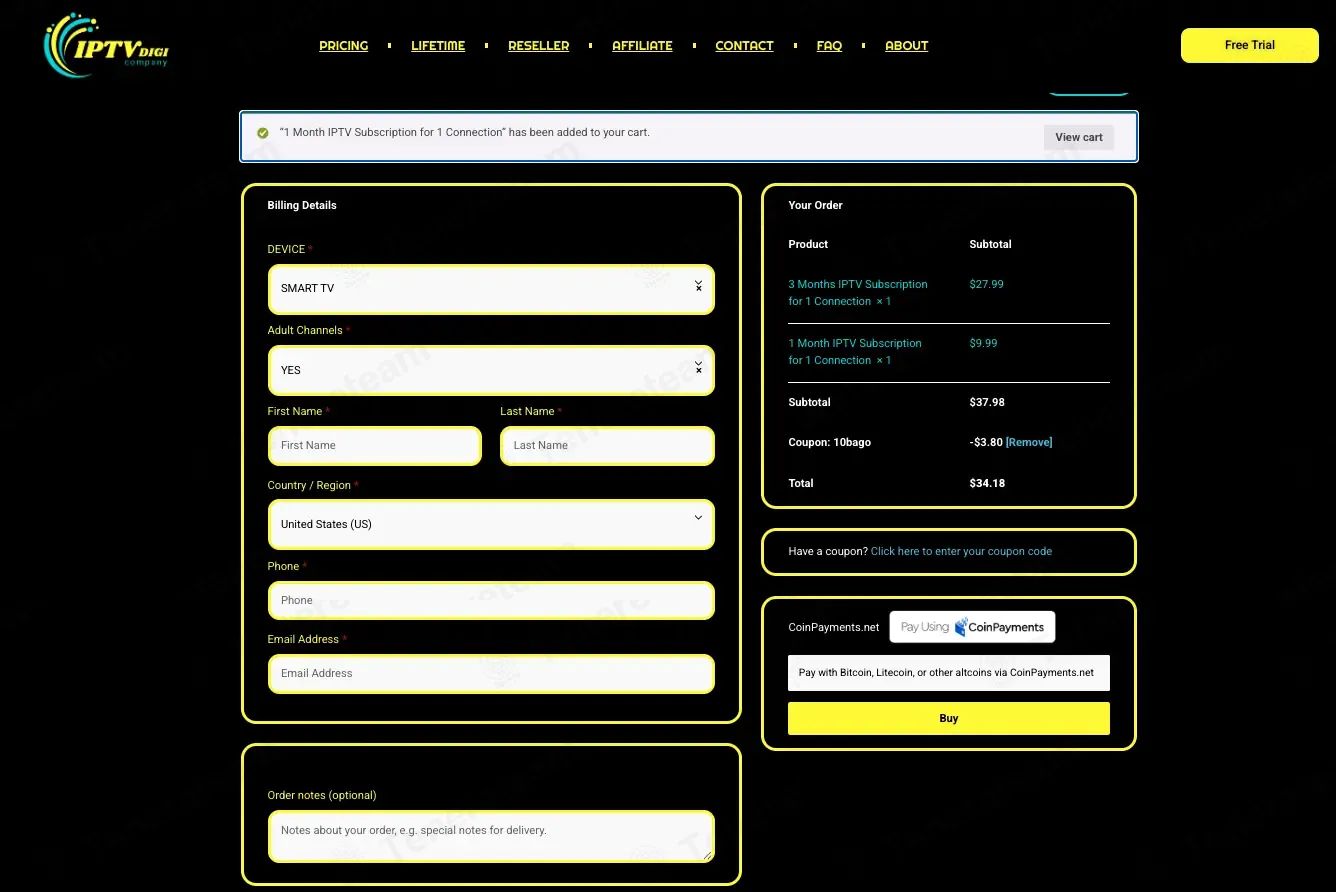
Task: Click the 'Adult Channels' field label
Action: [x=305, y=330]
